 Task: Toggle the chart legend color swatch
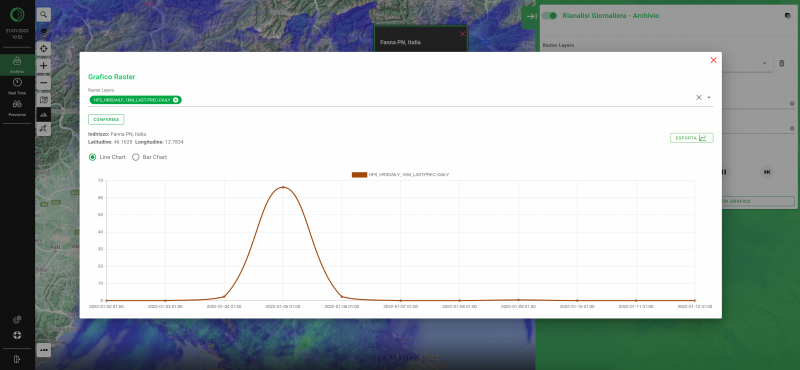(x=359, y=175)
